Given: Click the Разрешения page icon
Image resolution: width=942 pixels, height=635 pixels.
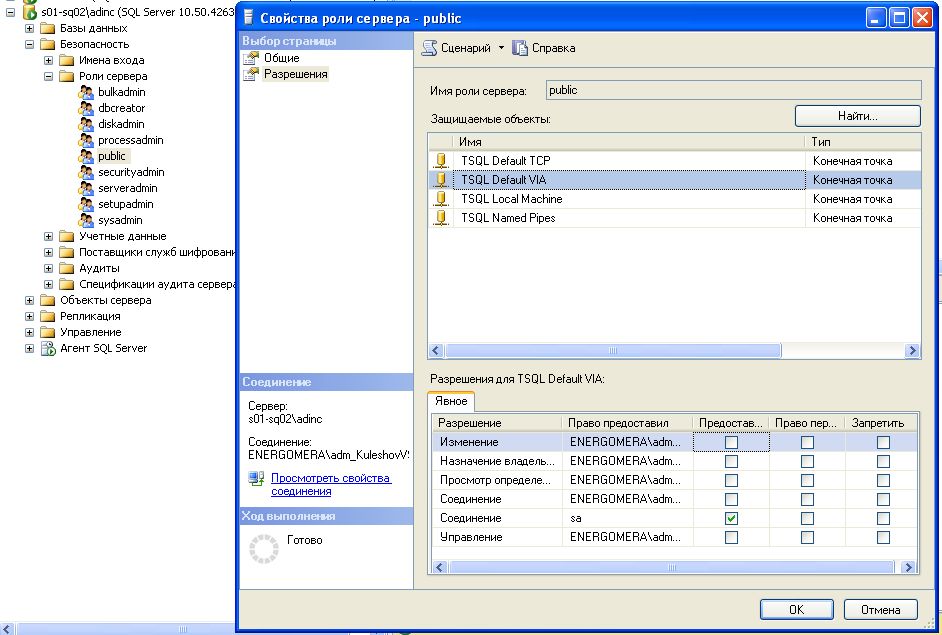Looking at the screenshot, I should tap(251, 74).
